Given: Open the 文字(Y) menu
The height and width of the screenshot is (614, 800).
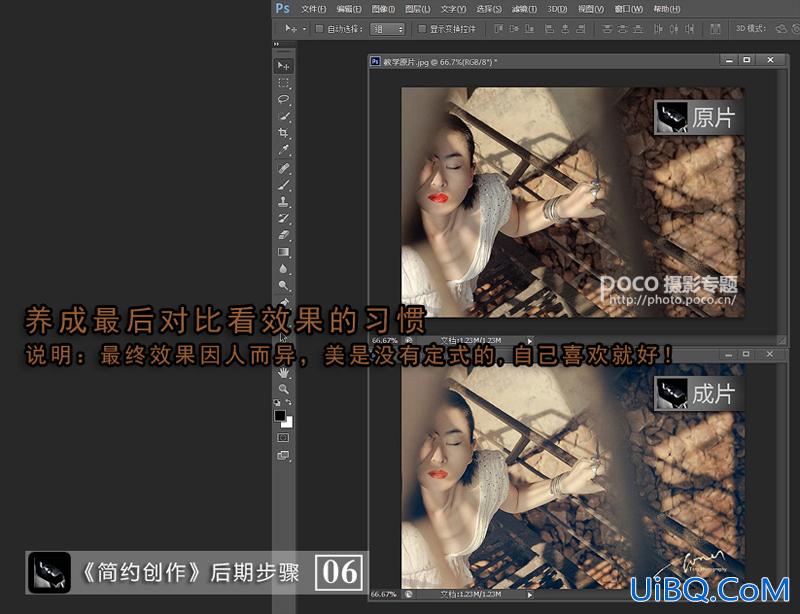Looking at the screenshot, I should [453, 9].
